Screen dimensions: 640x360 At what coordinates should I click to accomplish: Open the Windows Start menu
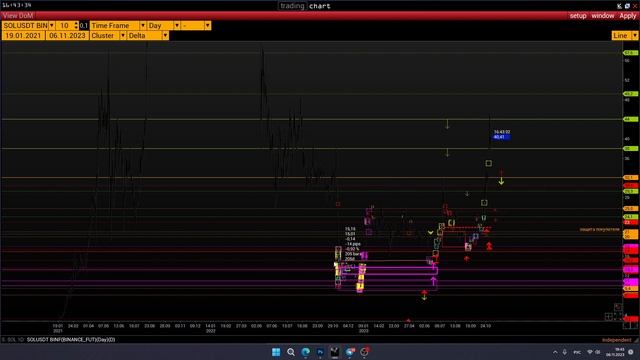(x=276, y=352)
